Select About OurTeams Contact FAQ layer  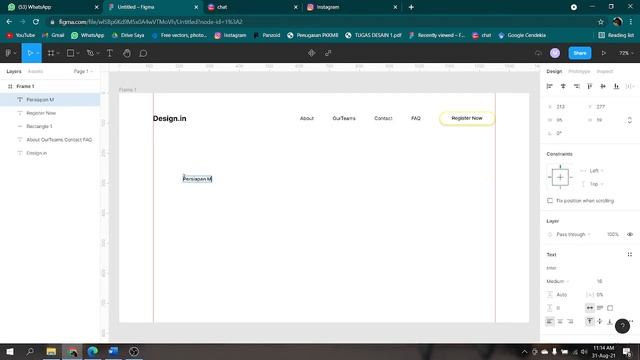[50, 140]
